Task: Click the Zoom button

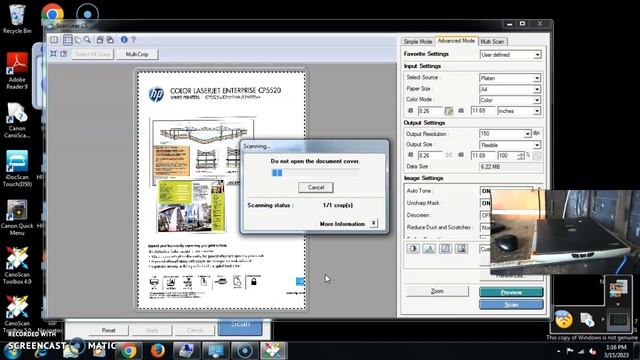Action: [437, 291]
